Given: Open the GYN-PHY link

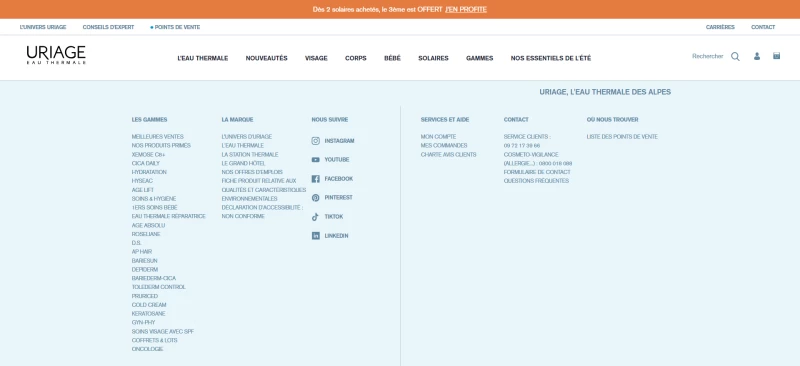Looking at the screenshot, I should click(x=143, y=323).
